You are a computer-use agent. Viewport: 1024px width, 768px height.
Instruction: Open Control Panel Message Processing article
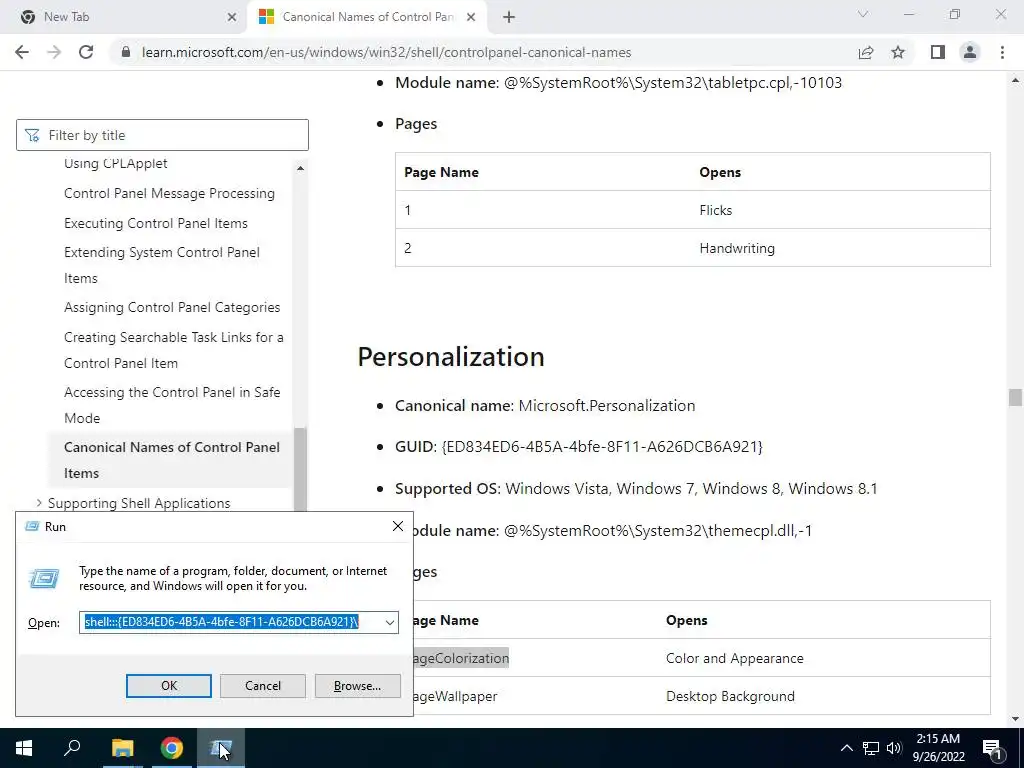point(169,193)
